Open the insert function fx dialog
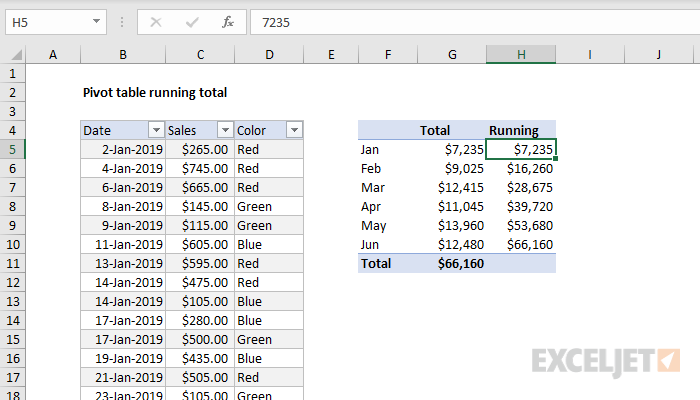The height and width of the screenshot is (400, 700). (x=228, y=22)
